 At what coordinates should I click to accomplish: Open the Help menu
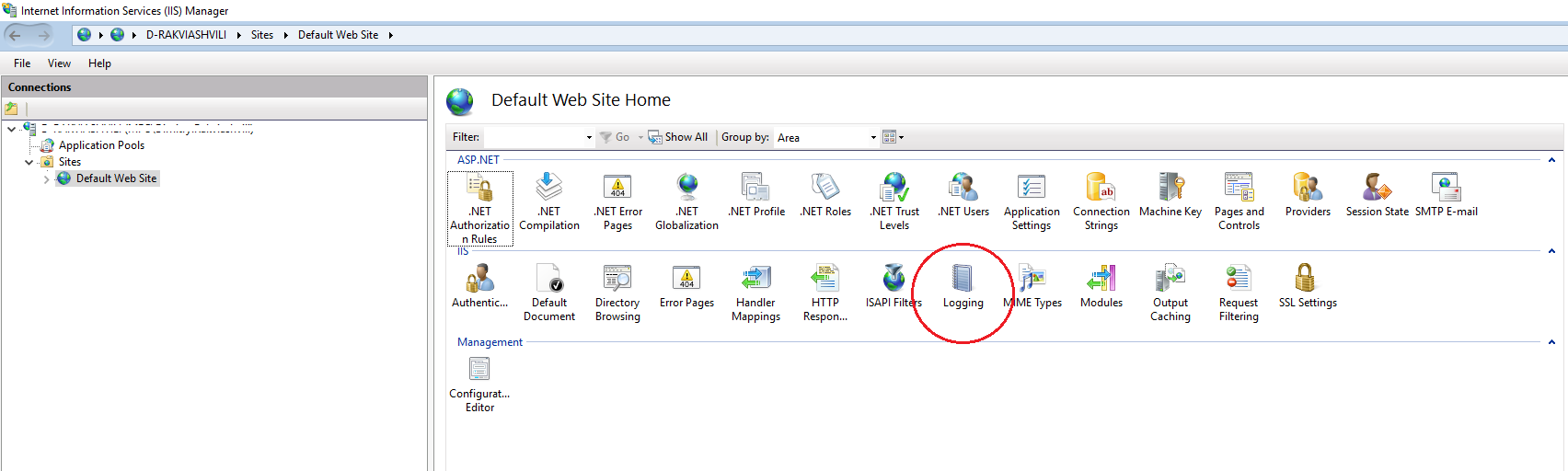pyautogui.click(x=99, y=63)
